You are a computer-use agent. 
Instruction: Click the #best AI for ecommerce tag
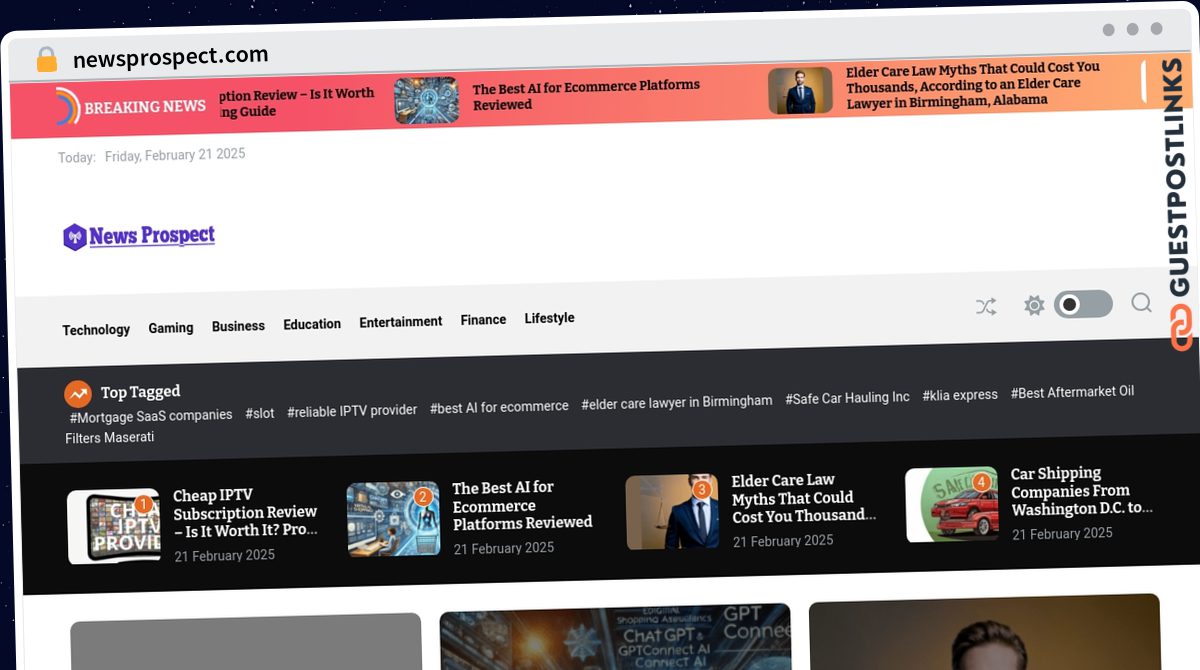tap(499, 407)
